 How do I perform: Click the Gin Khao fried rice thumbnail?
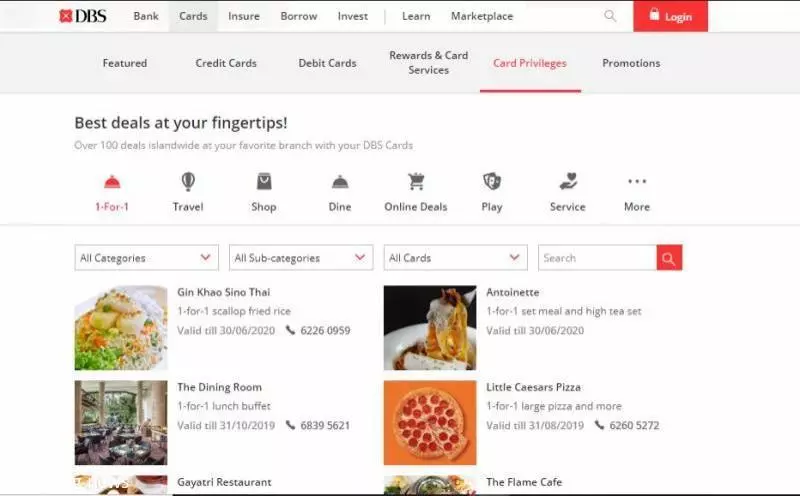[121, 328]
